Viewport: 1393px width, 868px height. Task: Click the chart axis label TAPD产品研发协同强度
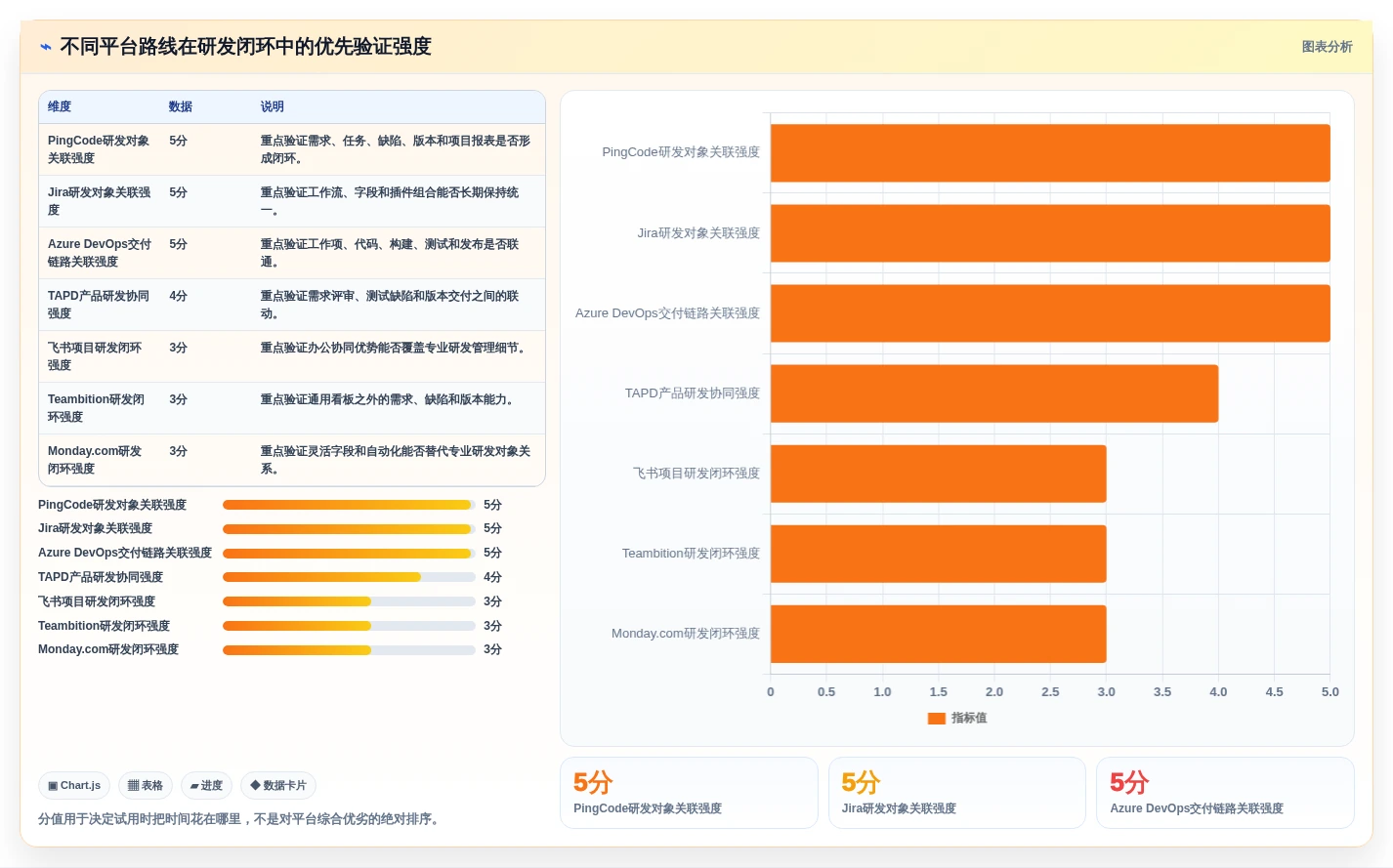click(693, 393)
